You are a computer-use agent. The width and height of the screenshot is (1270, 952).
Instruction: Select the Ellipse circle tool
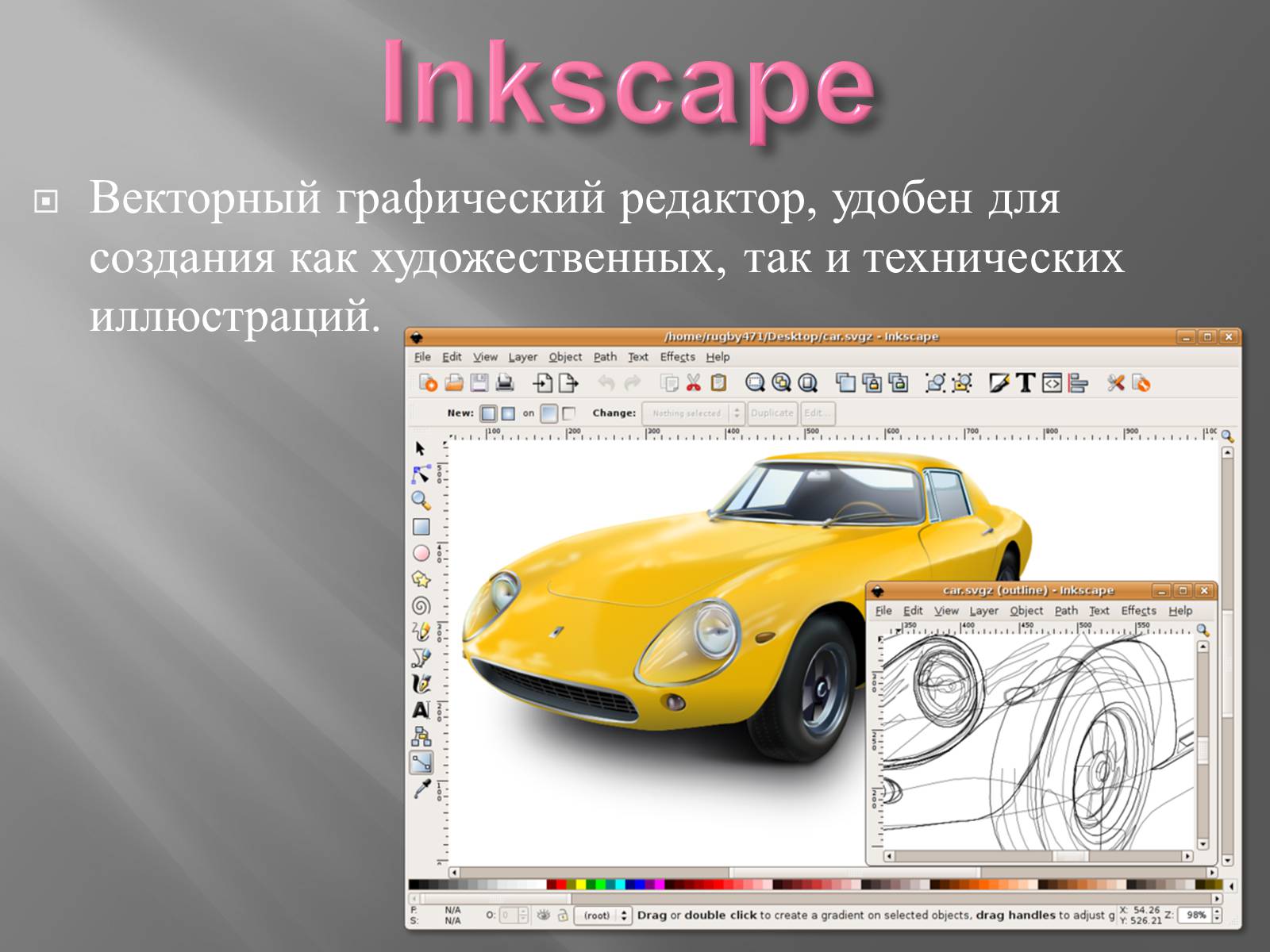click(x=421, y=553)
